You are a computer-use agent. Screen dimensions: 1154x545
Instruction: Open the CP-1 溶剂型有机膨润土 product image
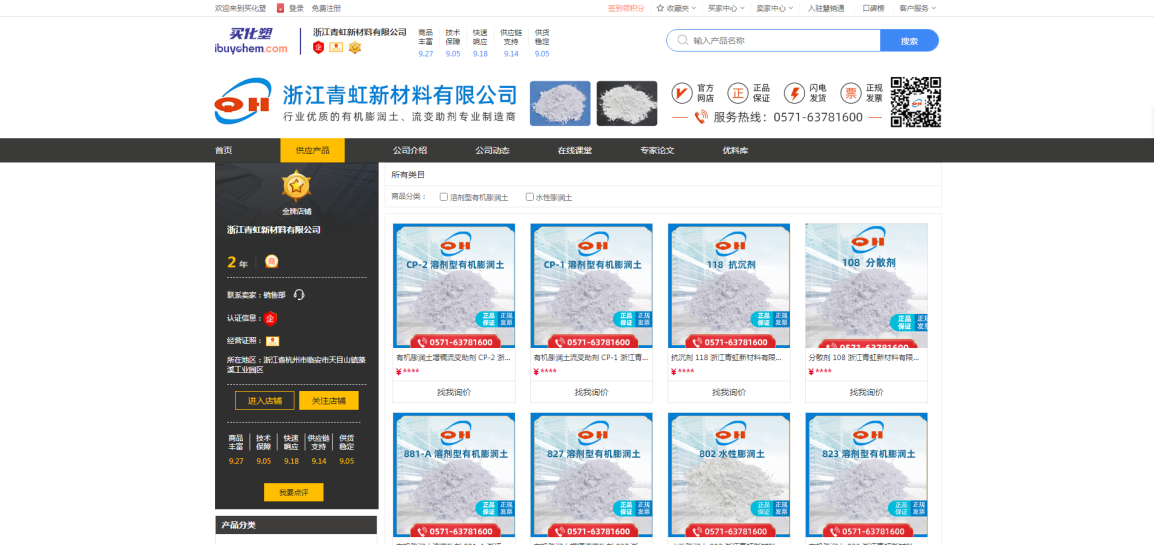592,285
